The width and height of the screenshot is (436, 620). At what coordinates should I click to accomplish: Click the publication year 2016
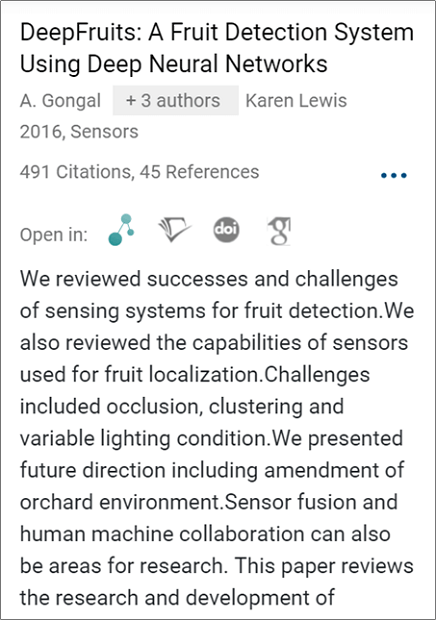[x=41, y=132]
